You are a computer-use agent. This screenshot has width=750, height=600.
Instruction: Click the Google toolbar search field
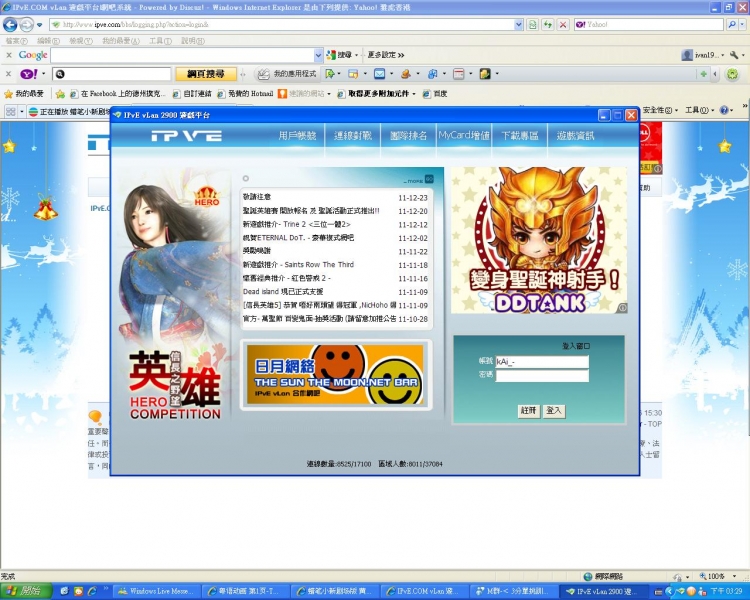pyautogui.click(x=182, y=56)
